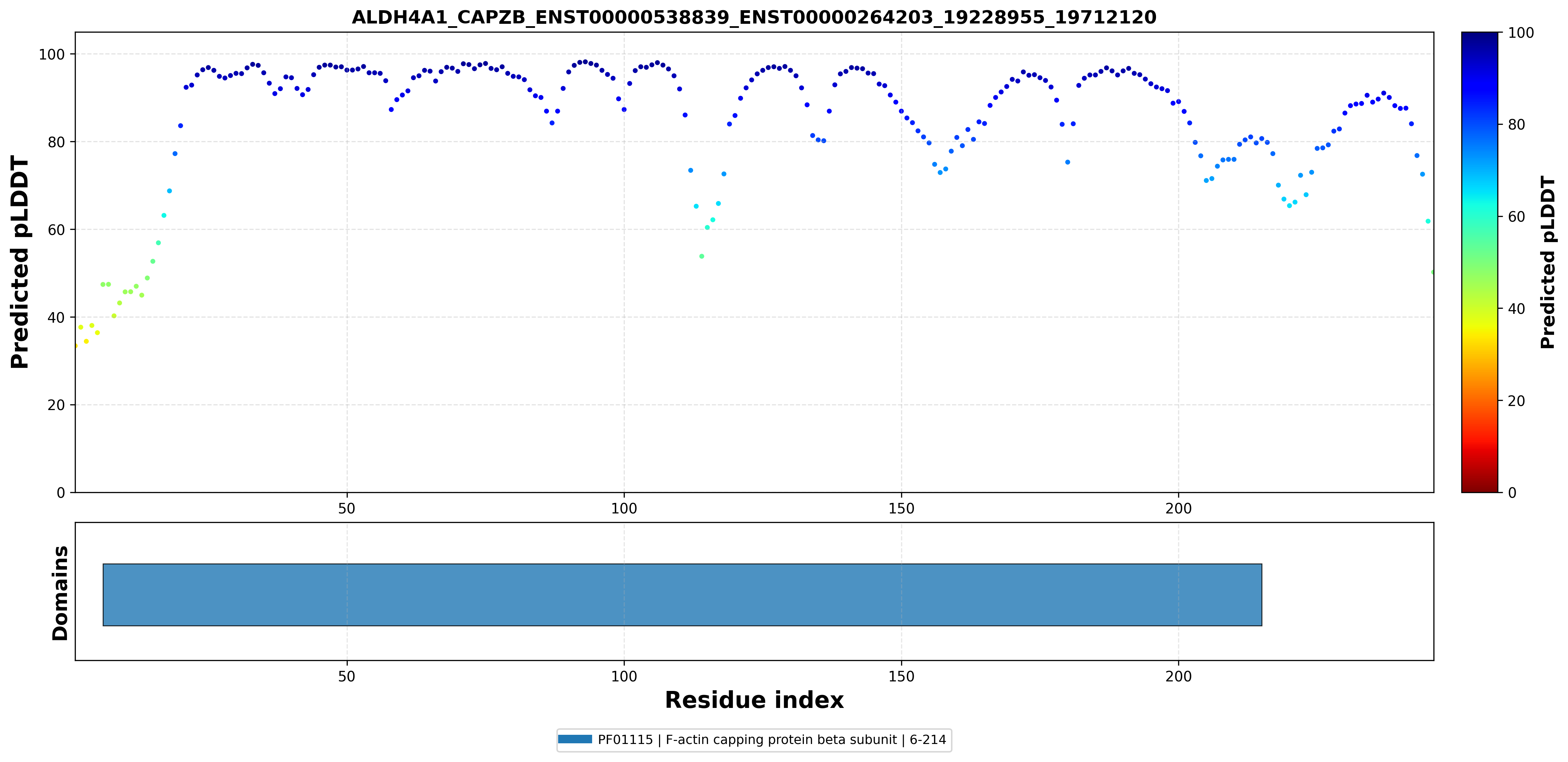Click the blue PF01115 legend color swatch
1568x762 pixels.
click(x=574, y=740)
